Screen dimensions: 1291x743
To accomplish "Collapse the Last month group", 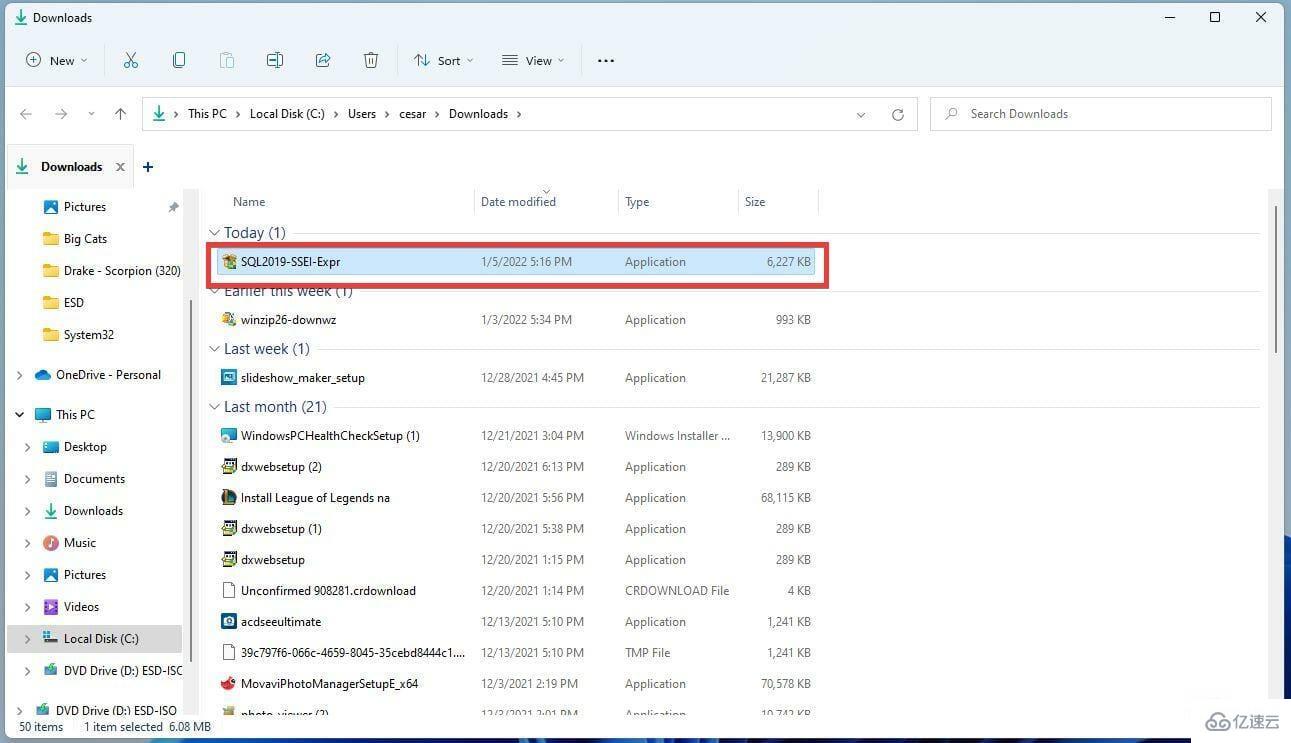I will tap(214, 407).
